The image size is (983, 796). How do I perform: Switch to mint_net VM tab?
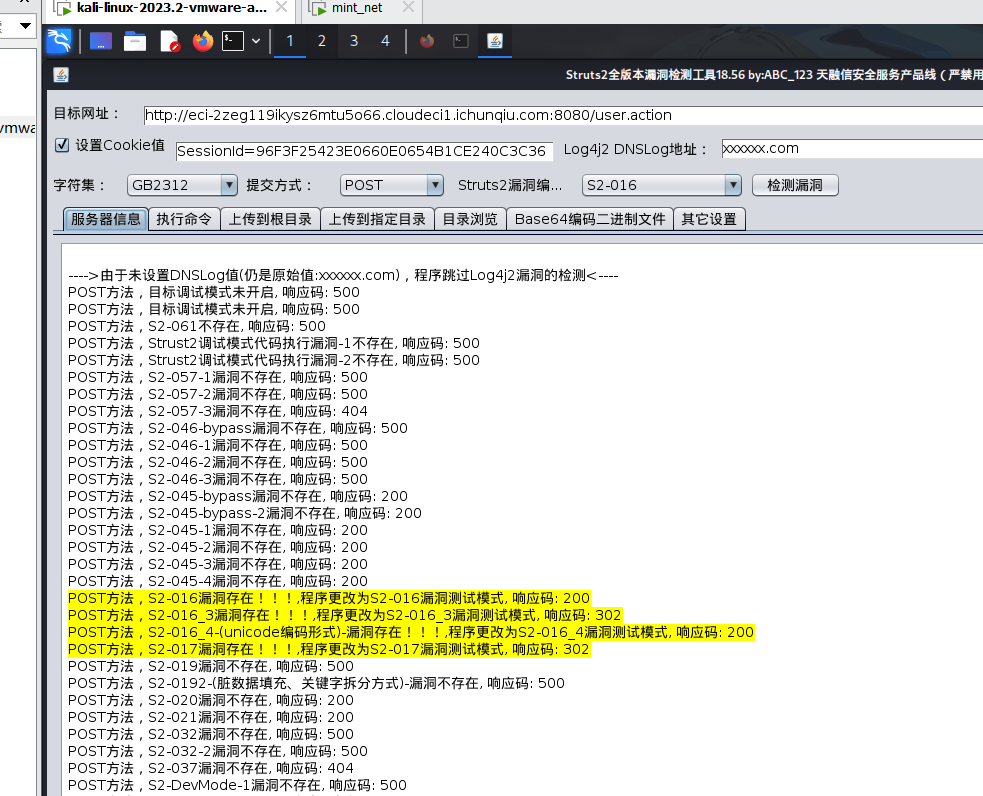coord(357,8)
